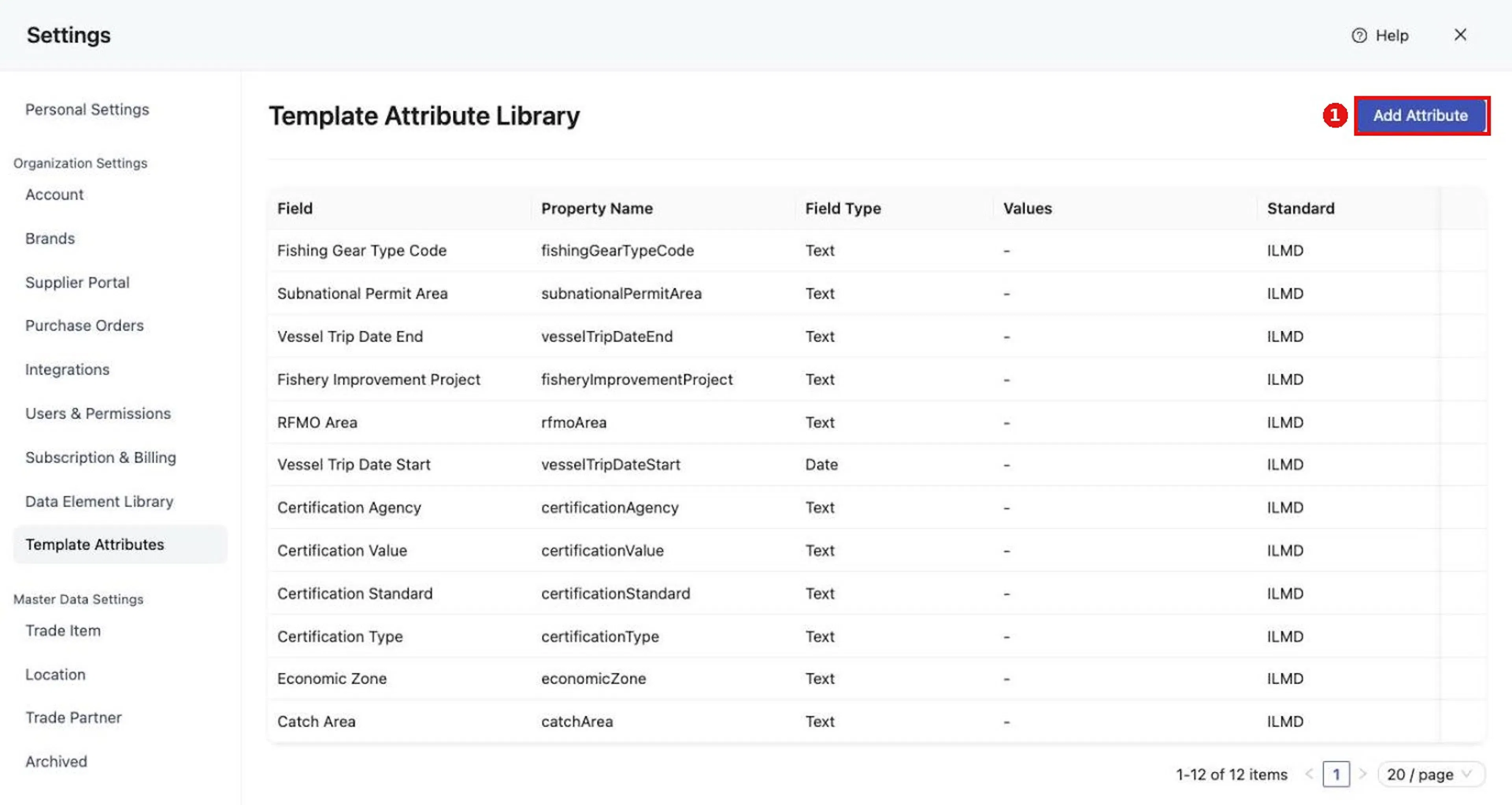1512x805 pixels.
Task: Select Subnational Permit Area row
Action: pos(877,293)
